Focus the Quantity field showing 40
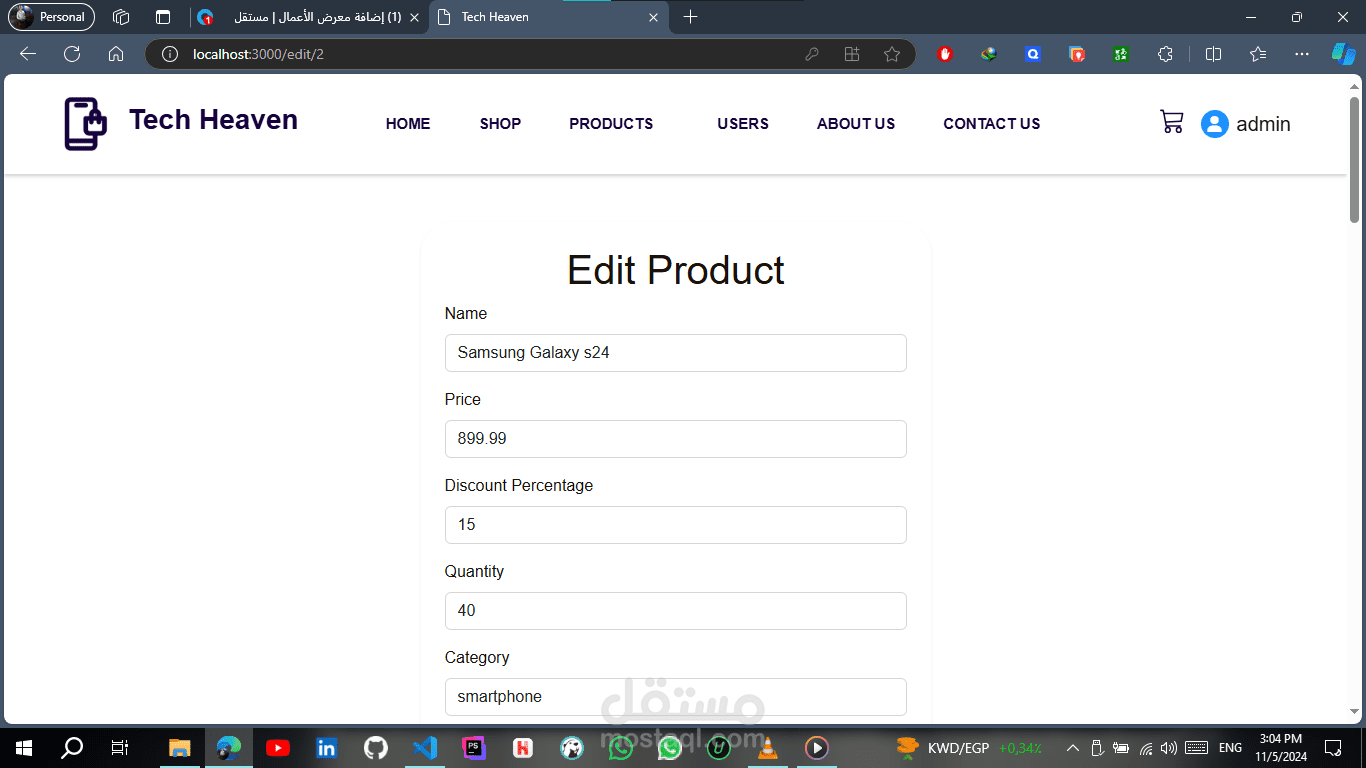The width and height of the screenshot is (1366, 768). coord(676,611)
